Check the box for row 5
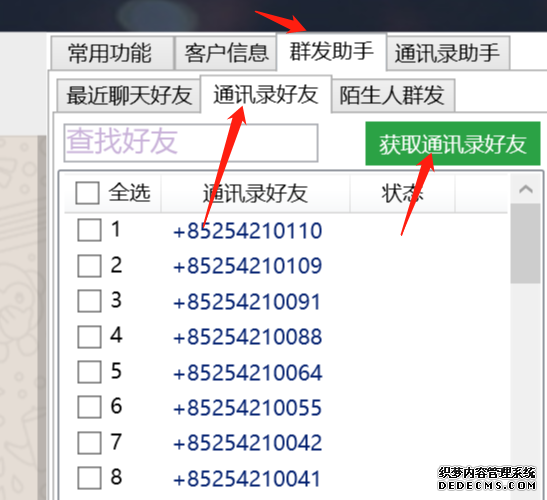This screenshot has height=500, width=547. pyautogui.click(x=89, y=372)
